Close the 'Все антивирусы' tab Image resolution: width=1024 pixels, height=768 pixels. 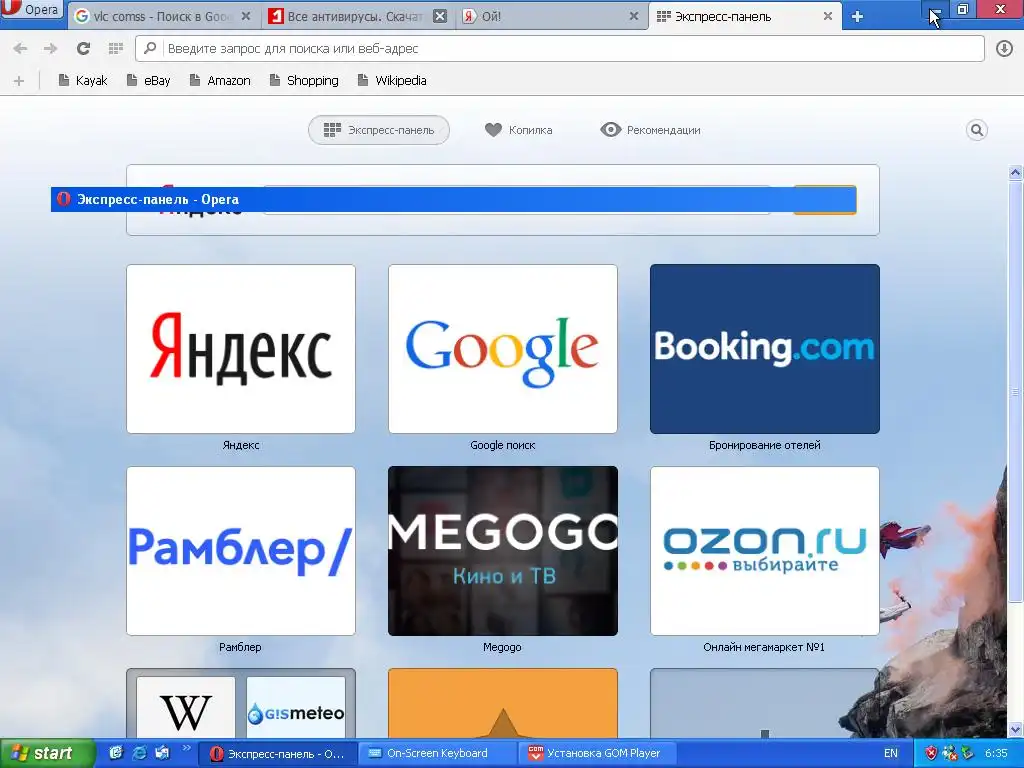441,16
